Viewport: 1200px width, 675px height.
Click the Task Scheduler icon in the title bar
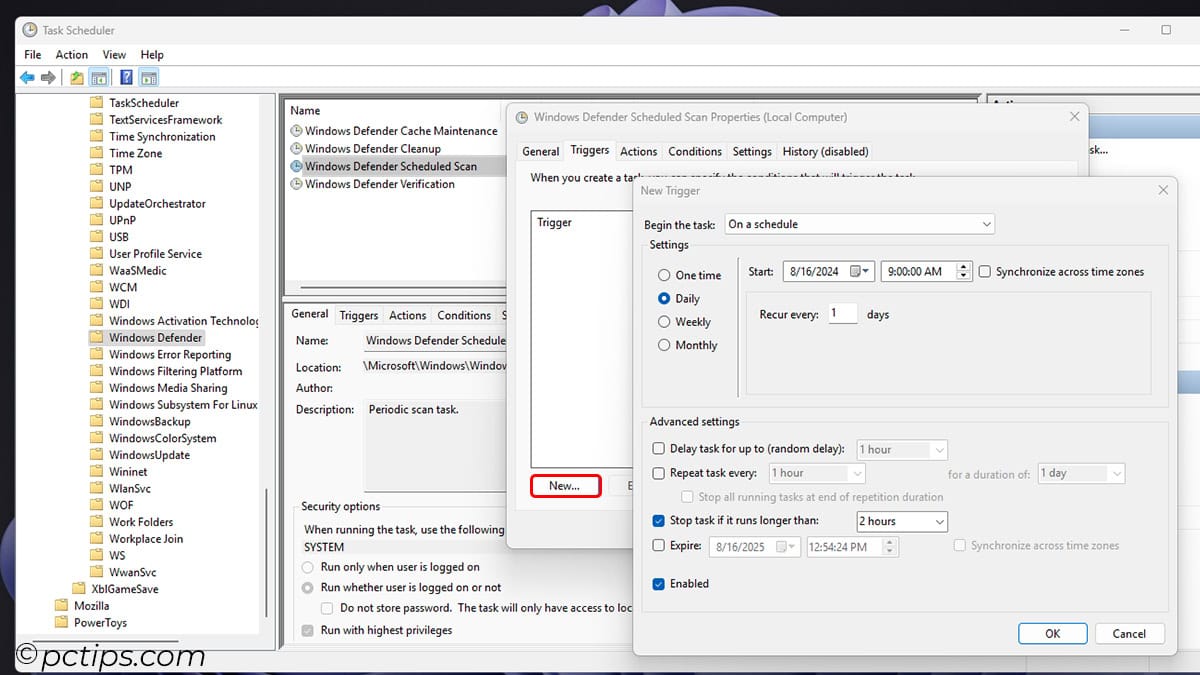click(28, 29)
